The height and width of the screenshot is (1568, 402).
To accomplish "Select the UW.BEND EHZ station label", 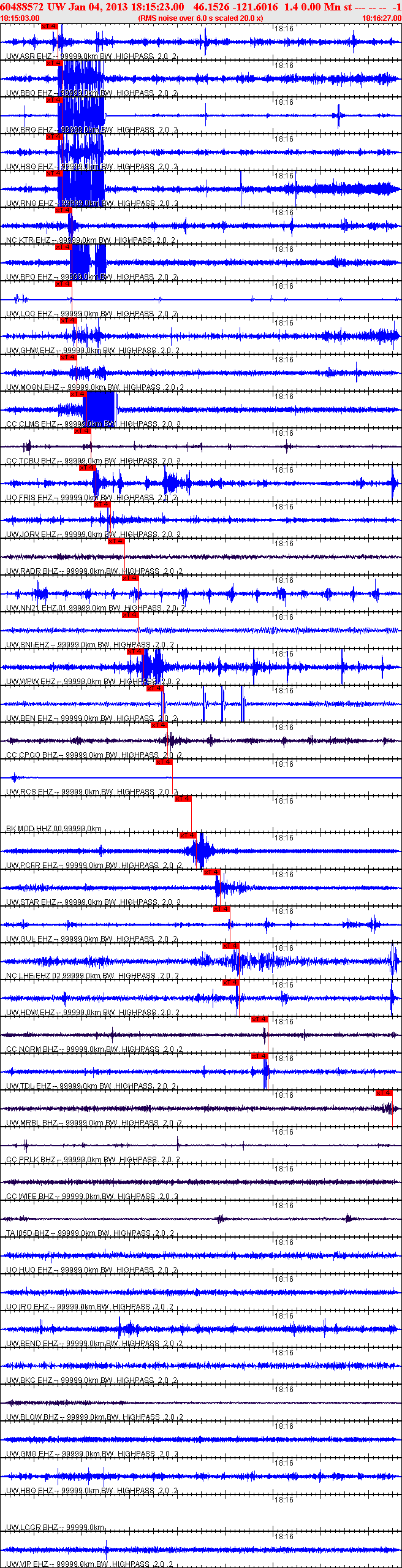I will (32, 1344).
